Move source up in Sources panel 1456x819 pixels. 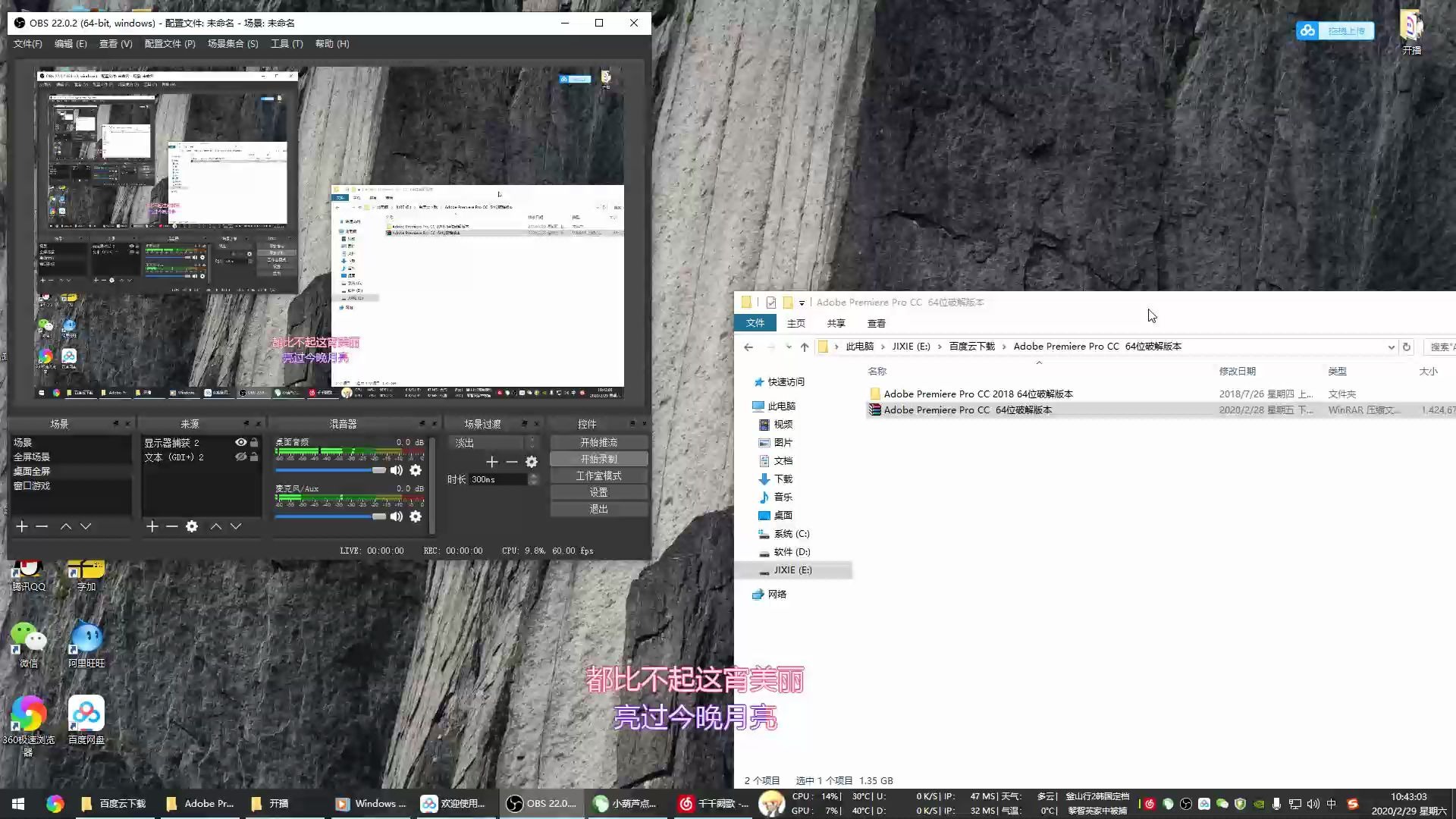[216, 526]
